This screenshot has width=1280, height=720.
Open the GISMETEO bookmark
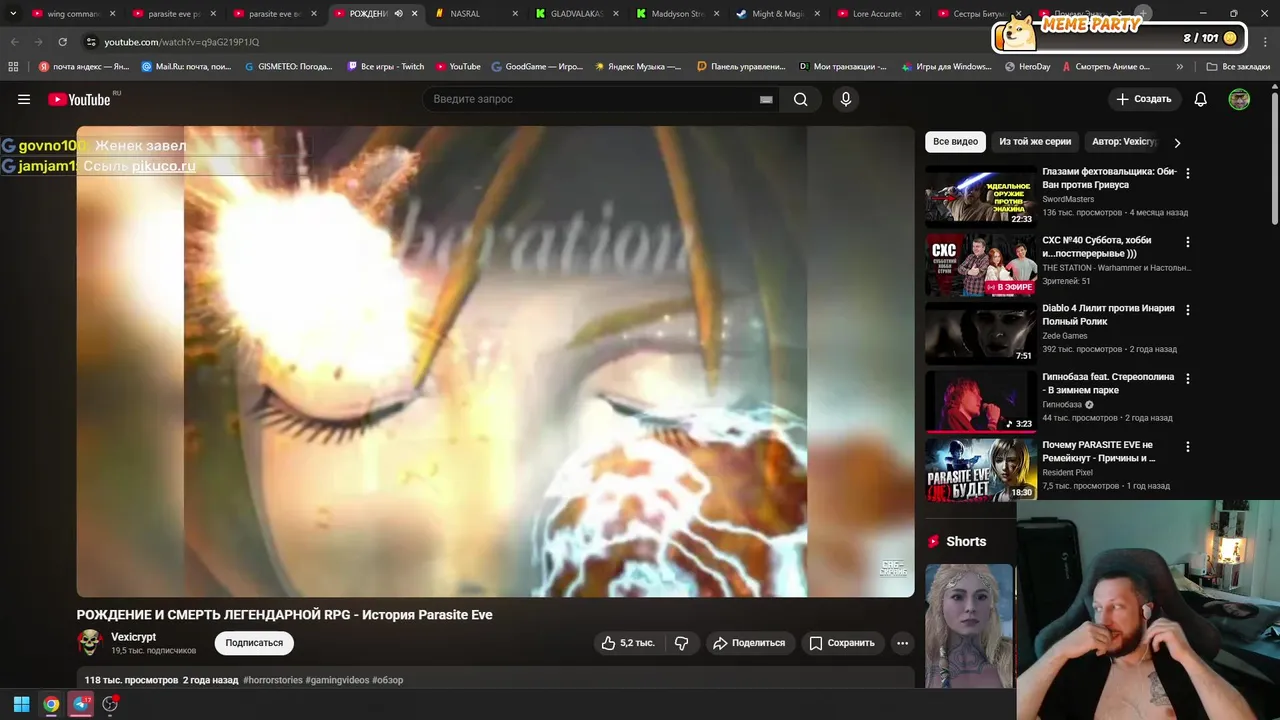point(288,67)
